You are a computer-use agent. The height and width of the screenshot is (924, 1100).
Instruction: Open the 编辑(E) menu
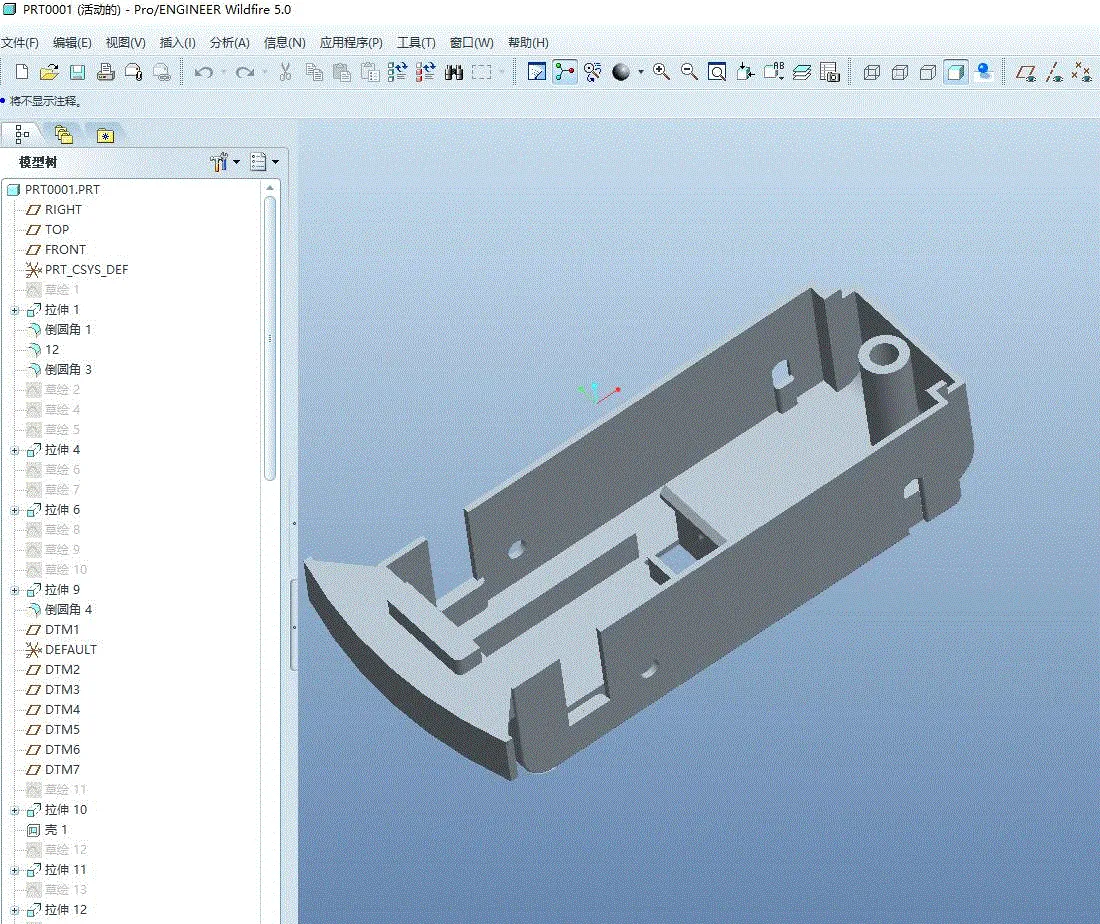pyautogui.click(x=72, y=43)
